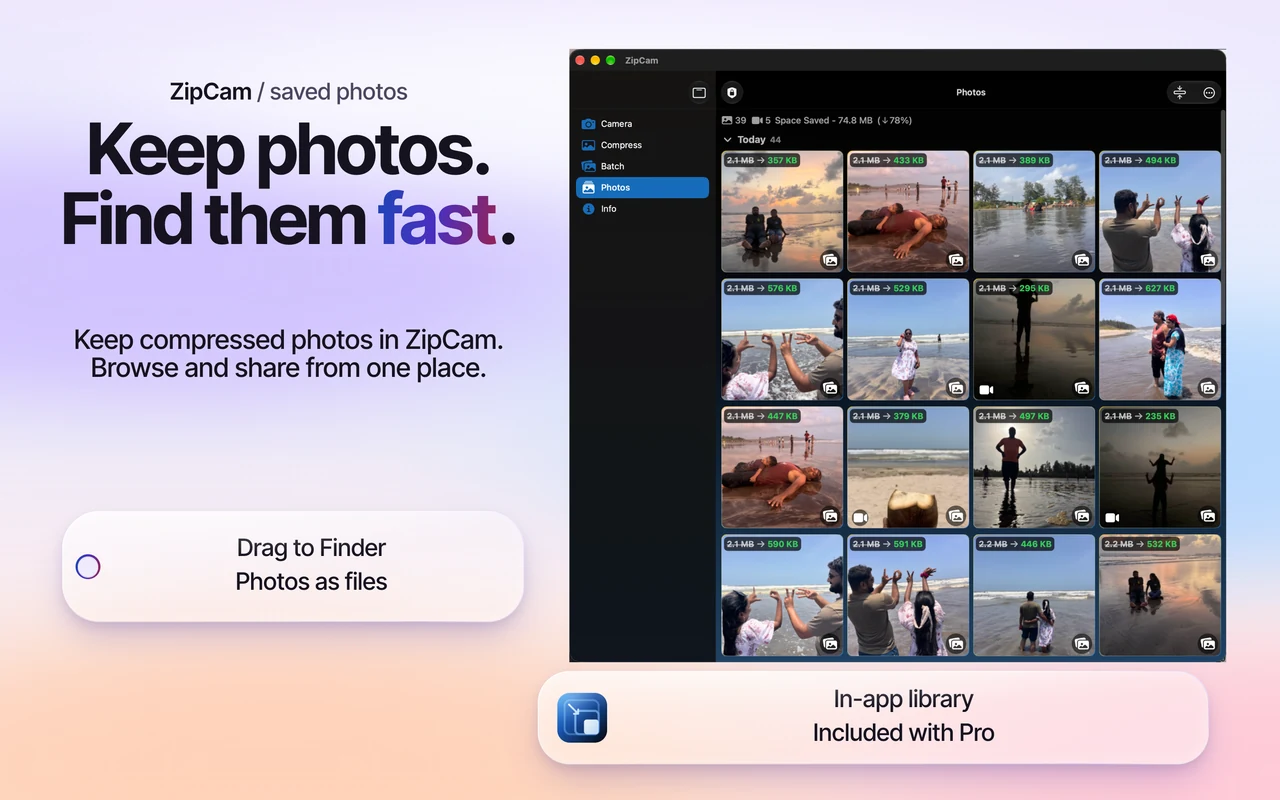Image resolution: width=1280 pixels, height=800 pixels.
Task: Click video camera icon on 379 KB item
Action: (860, 518)
